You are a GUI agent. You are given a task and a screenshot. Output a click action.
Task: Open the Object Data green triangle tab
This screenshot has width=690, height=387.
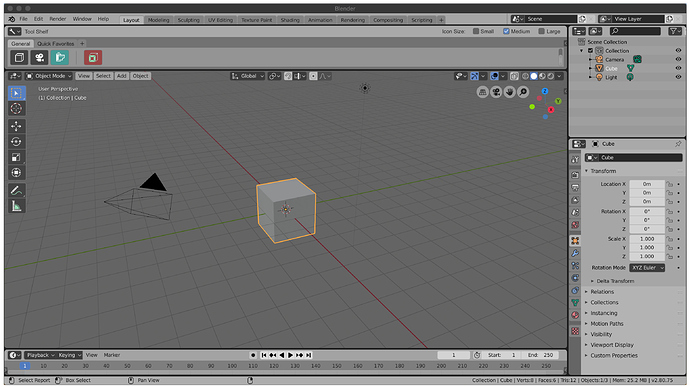point(575,303)
